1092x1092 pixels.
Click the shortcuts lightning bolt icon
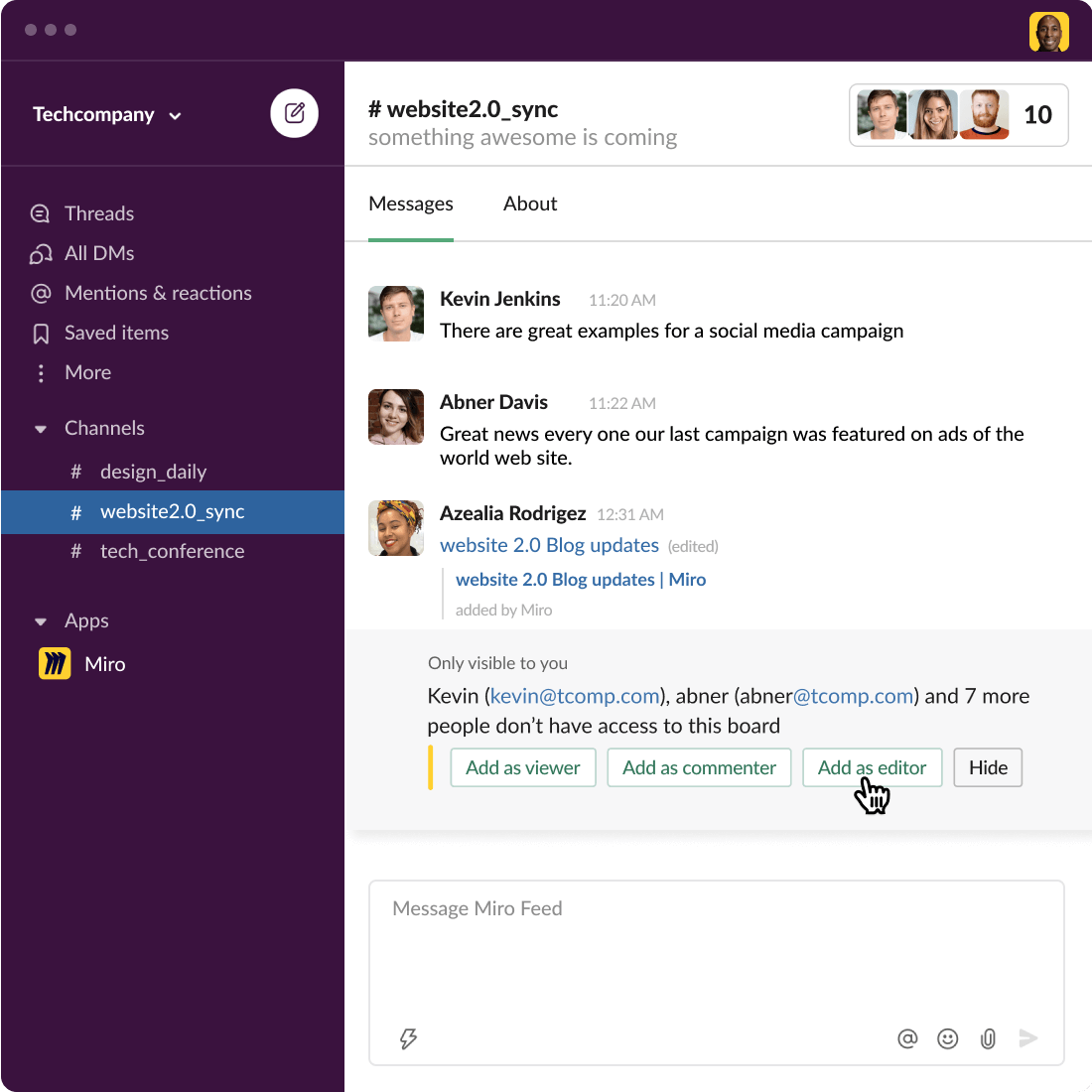[x=408, y=1038]
